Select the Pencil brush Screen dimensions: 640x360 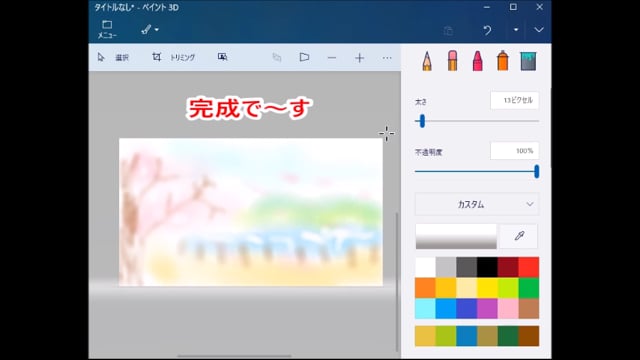pyautogui.click(x=427, y=61)
